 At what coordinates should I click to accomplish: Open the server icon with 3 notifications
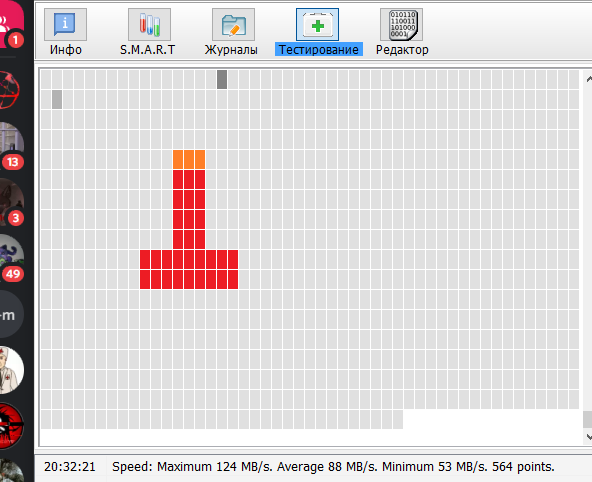(11, 202)
